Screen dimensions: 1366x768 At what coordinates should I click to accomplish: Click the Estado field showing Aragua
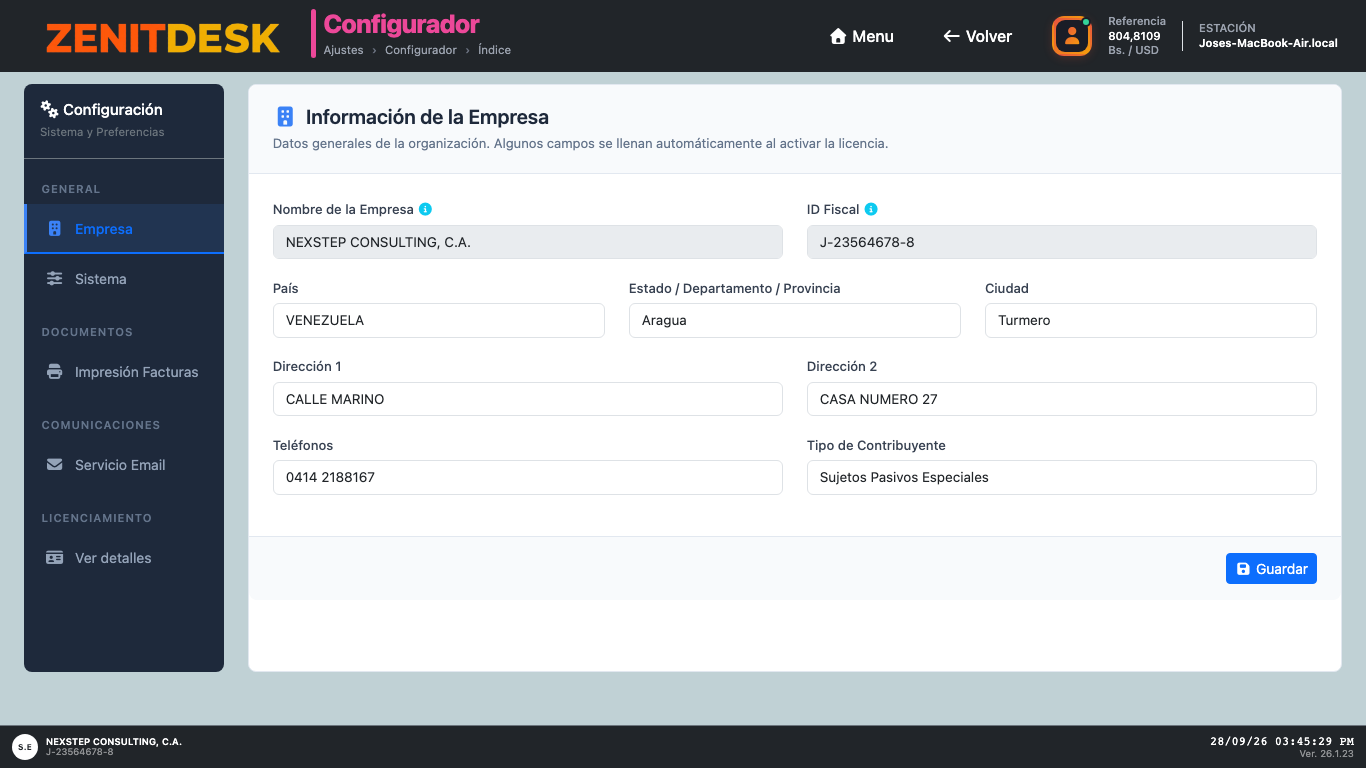coord(795,320)
